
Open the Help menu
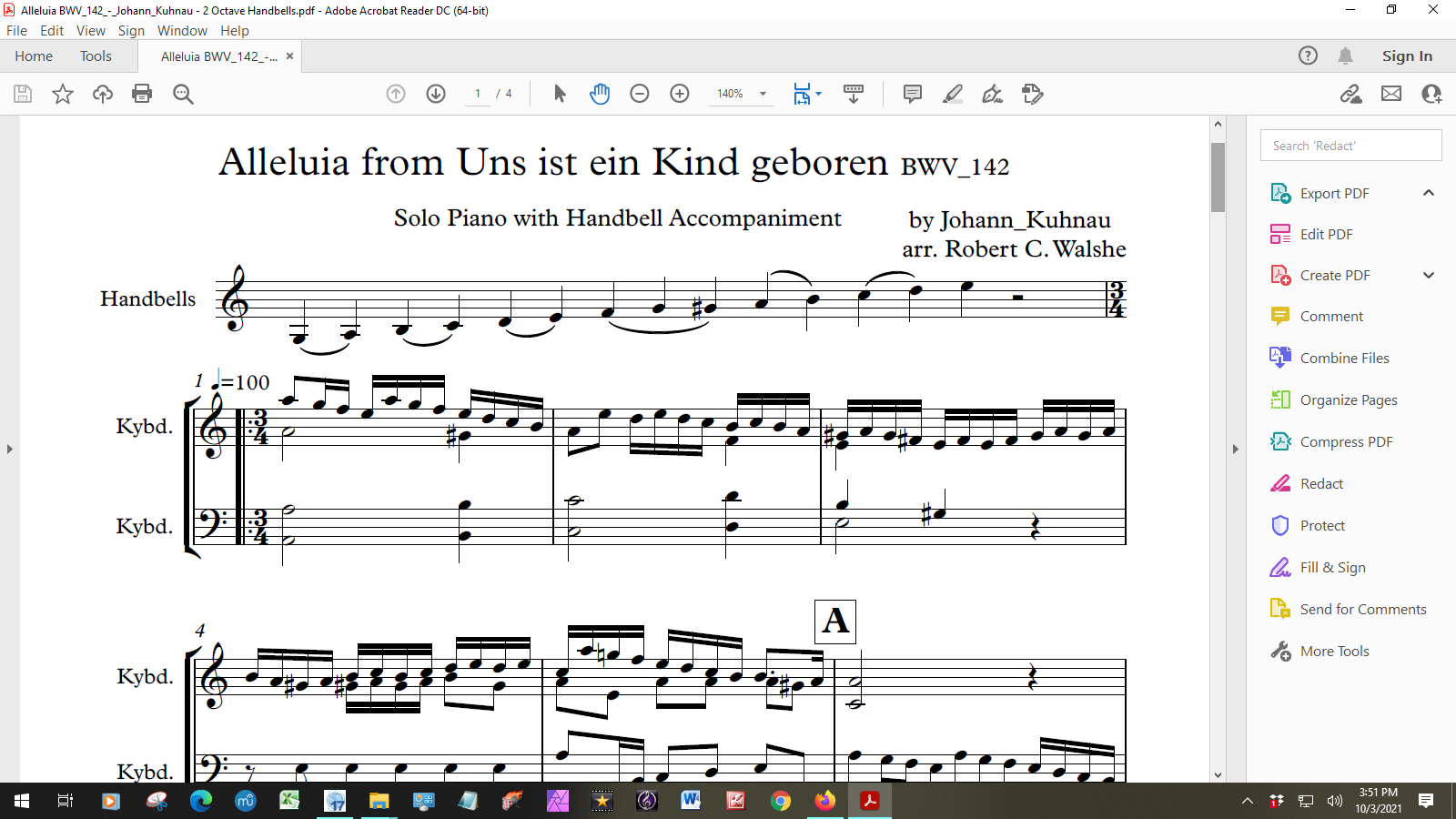(235, 30)
